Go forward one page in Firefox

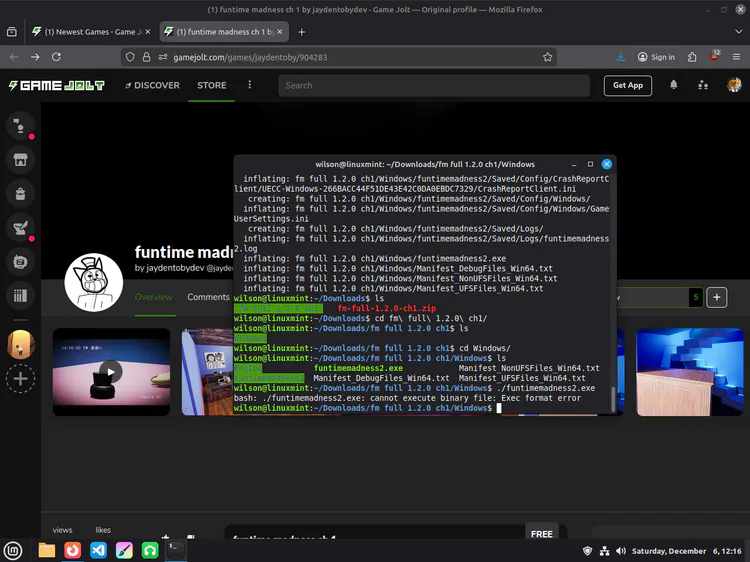[x=35, y=57]
